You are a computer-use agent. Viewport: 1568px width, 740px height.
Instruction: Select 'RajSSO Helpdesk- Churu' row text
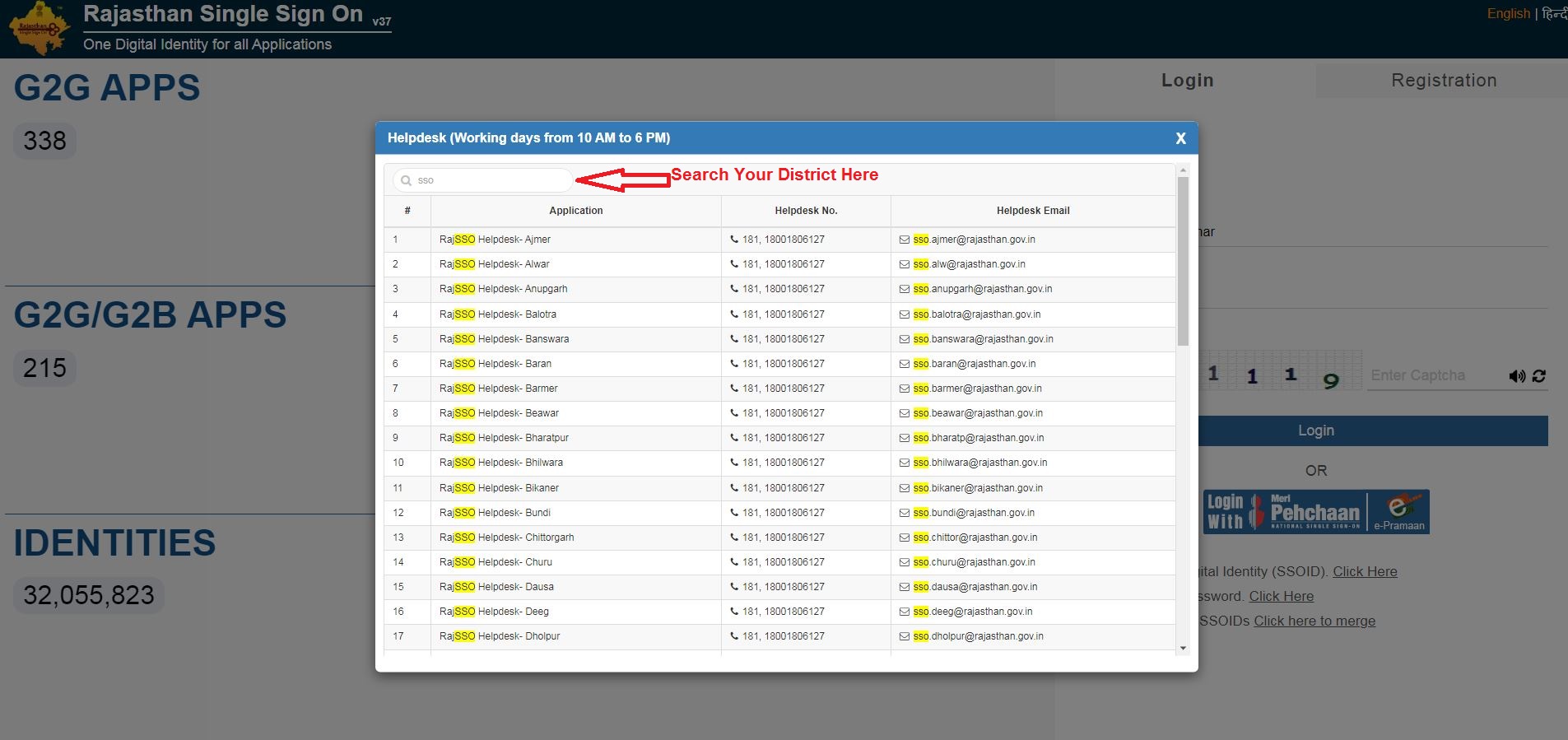coord(496,562)
